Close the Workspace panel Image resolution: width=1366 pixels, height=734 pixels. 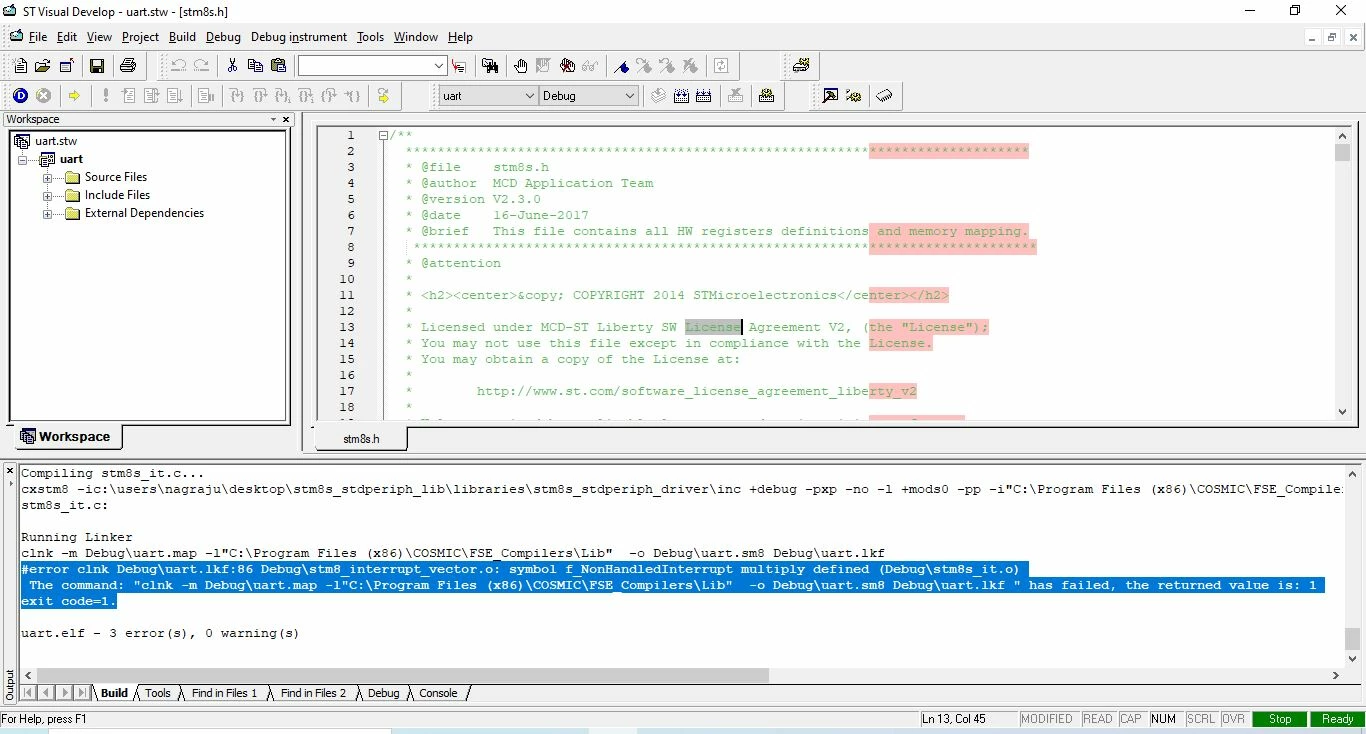pyautogui.click(x=286, y=119)
